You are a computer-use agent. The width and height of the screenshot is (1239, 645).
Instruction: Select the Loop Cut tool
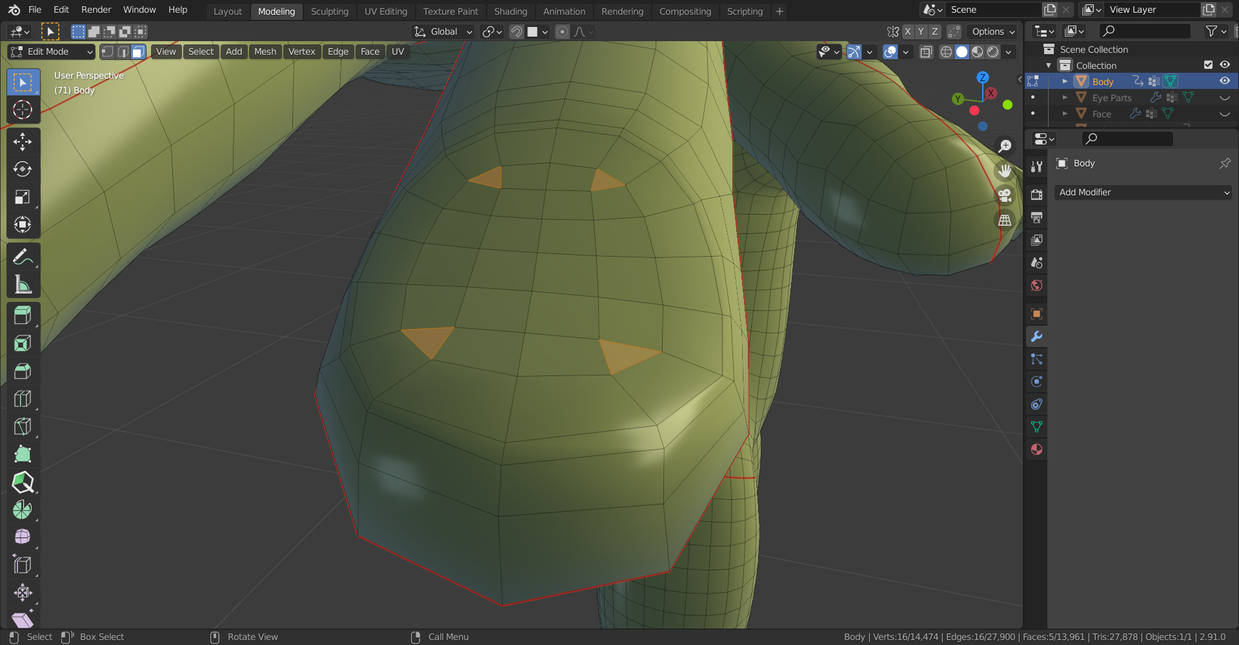(x=22, y=399)
